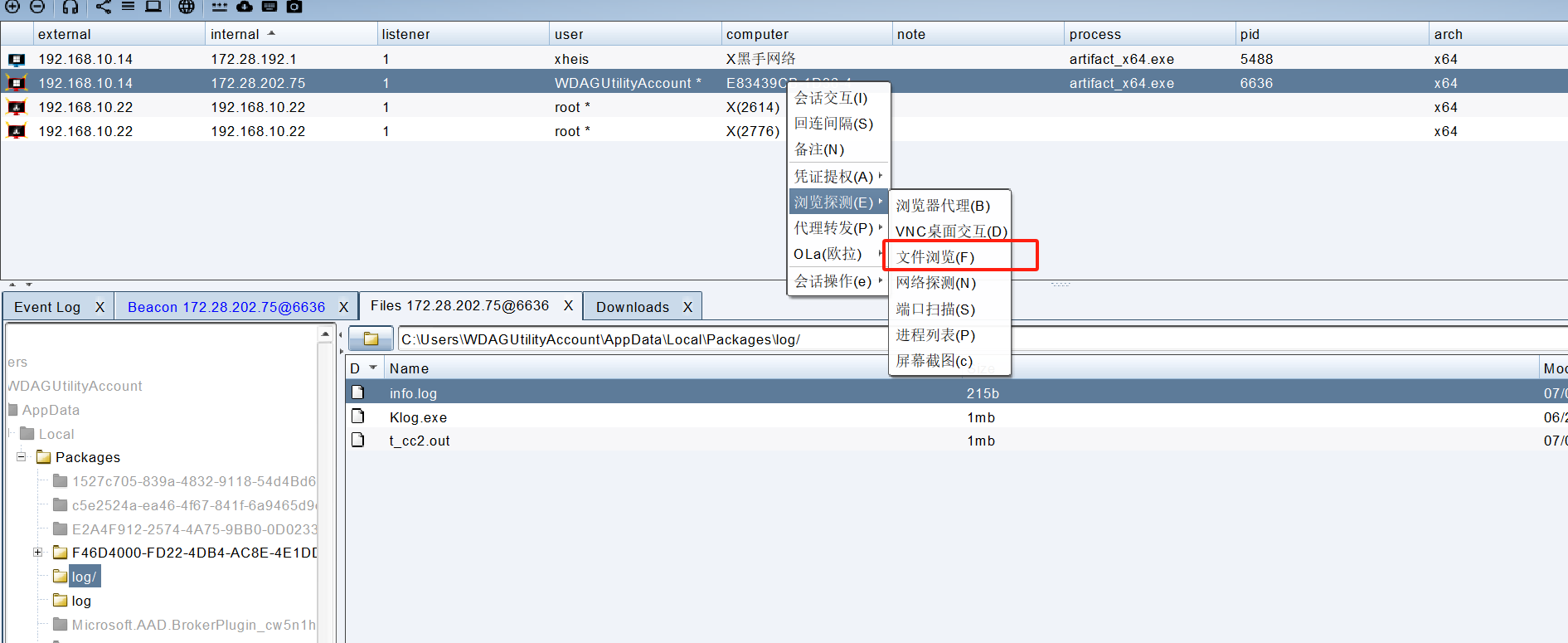Screen dimensions: 1568x643
Task: Close the Downloads tab
Action: (x=687, y=307)
